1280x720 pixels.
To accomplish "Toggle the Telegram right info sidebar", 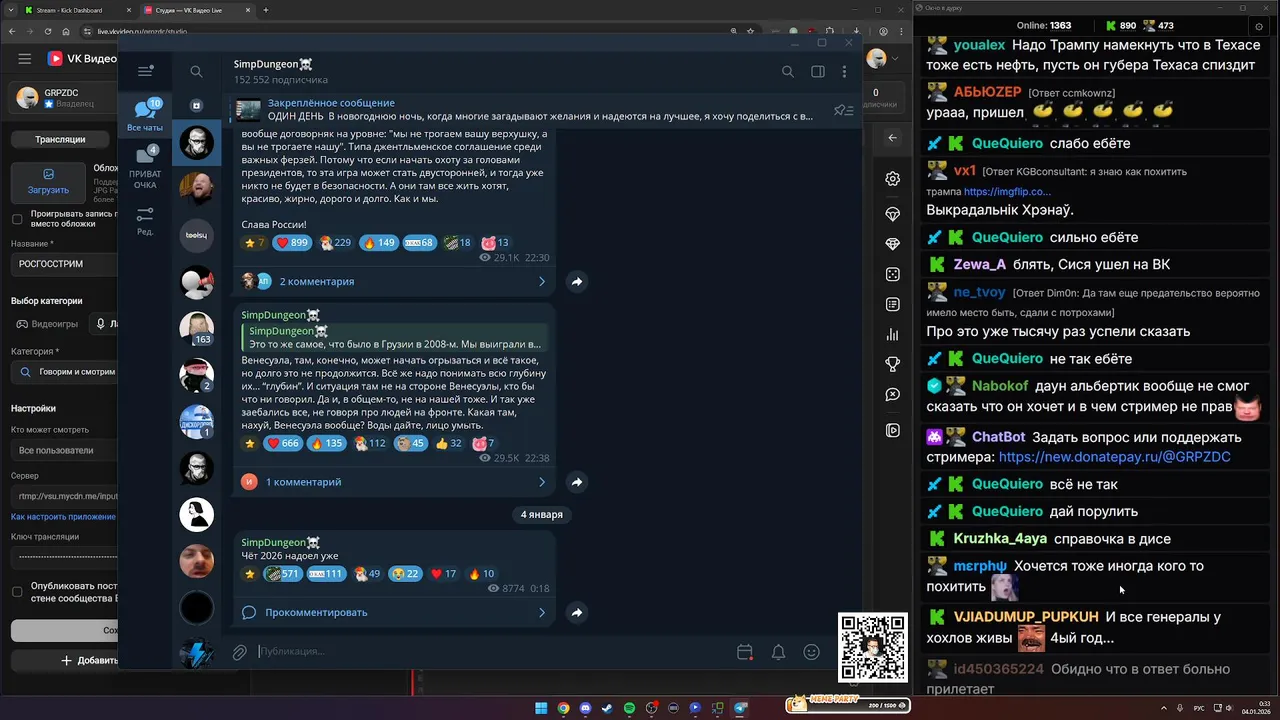I will click(x=818, y=72).
